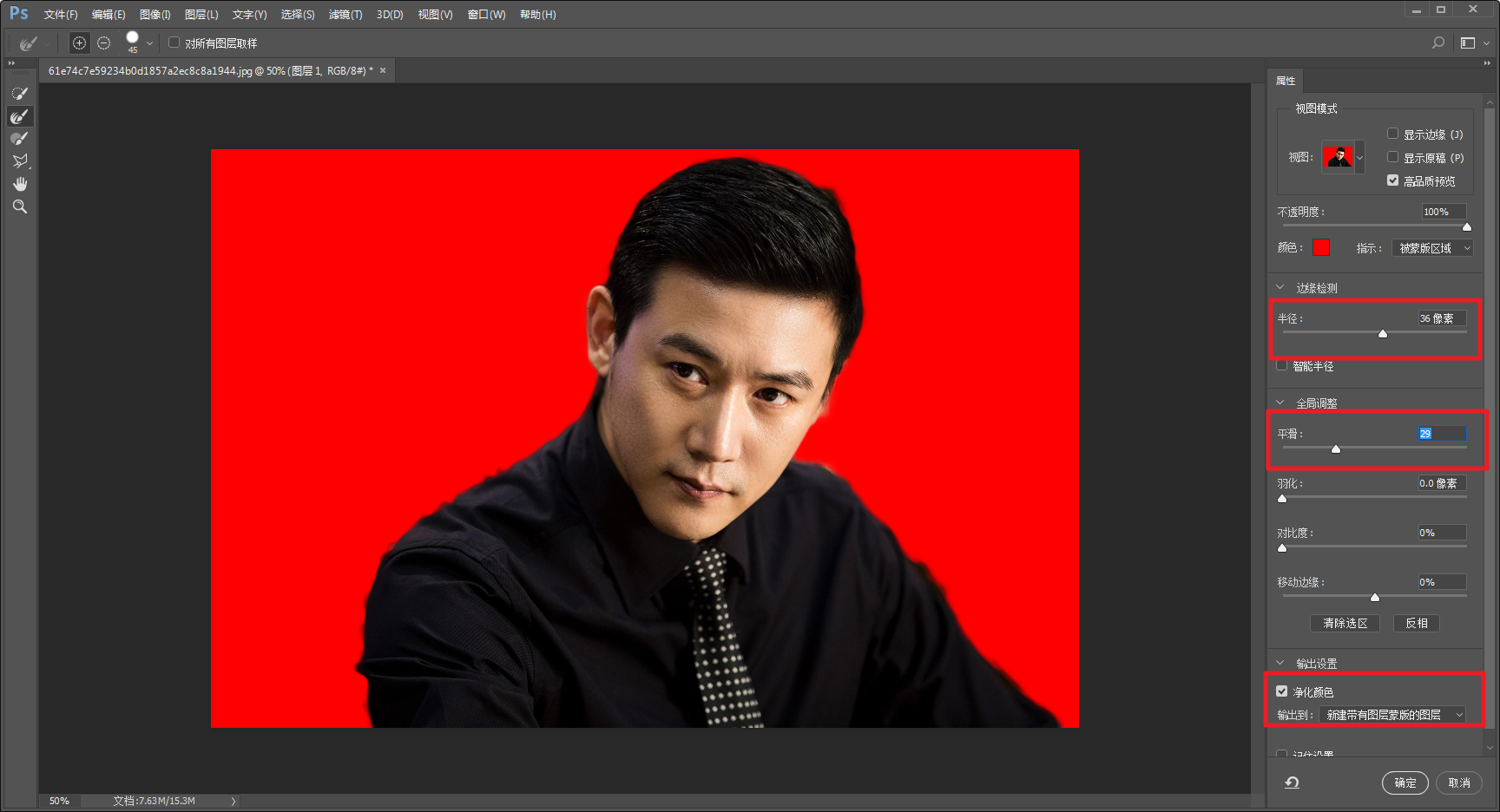This screenshot has height=812, width=1500.
Task: Click the workspace layout switcher icon
Action: (x=1468, y=43)
